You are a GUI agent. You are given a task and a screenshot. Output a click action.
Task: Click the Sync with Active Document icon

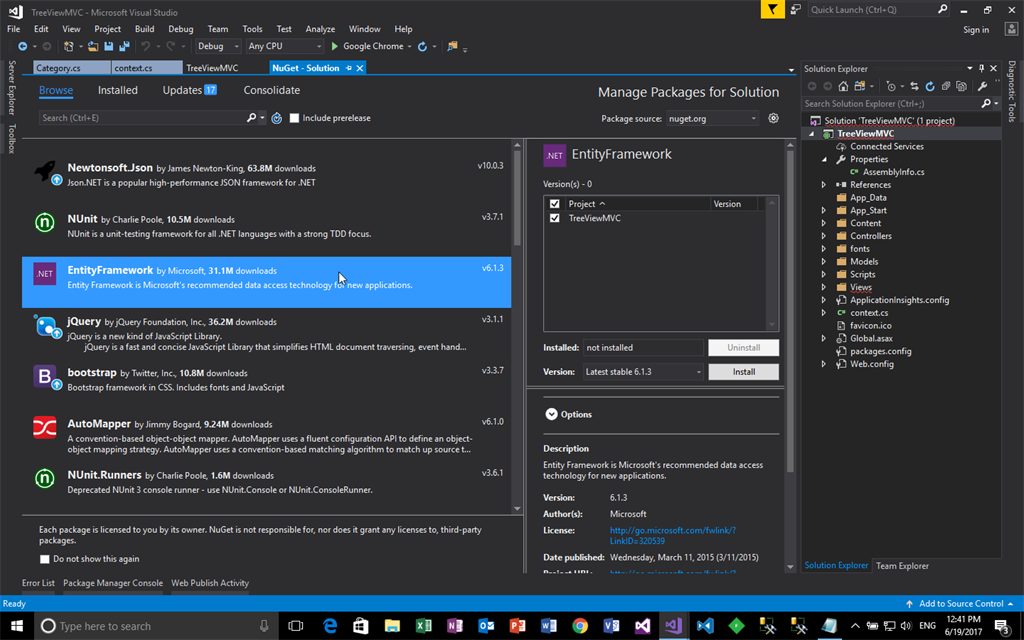pos(915,87)
